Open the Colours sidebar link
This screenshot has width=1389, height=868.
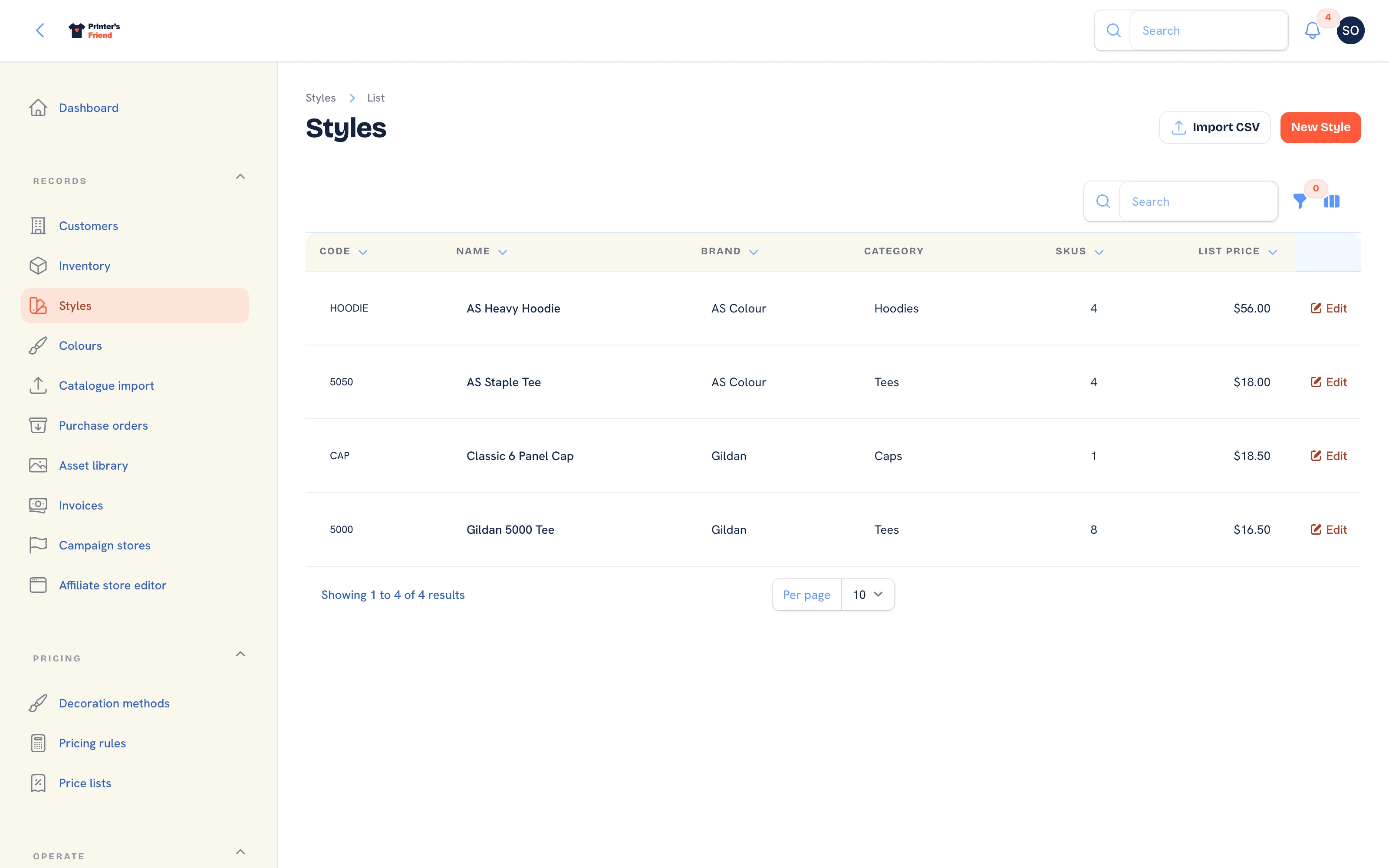(80, 345)
